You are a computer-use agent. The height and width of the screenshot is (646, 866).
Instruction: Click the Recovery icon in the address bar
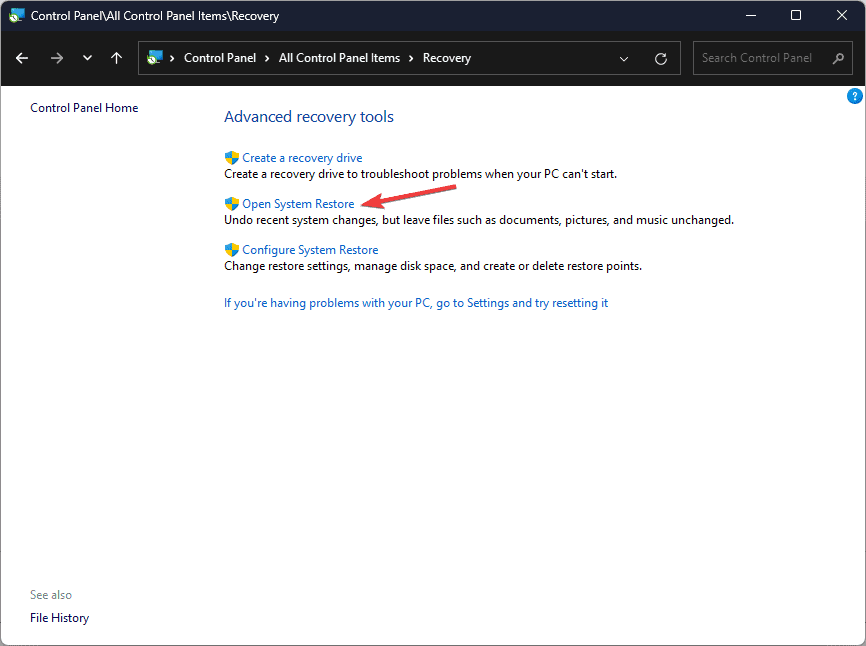(x=154, y=58)
